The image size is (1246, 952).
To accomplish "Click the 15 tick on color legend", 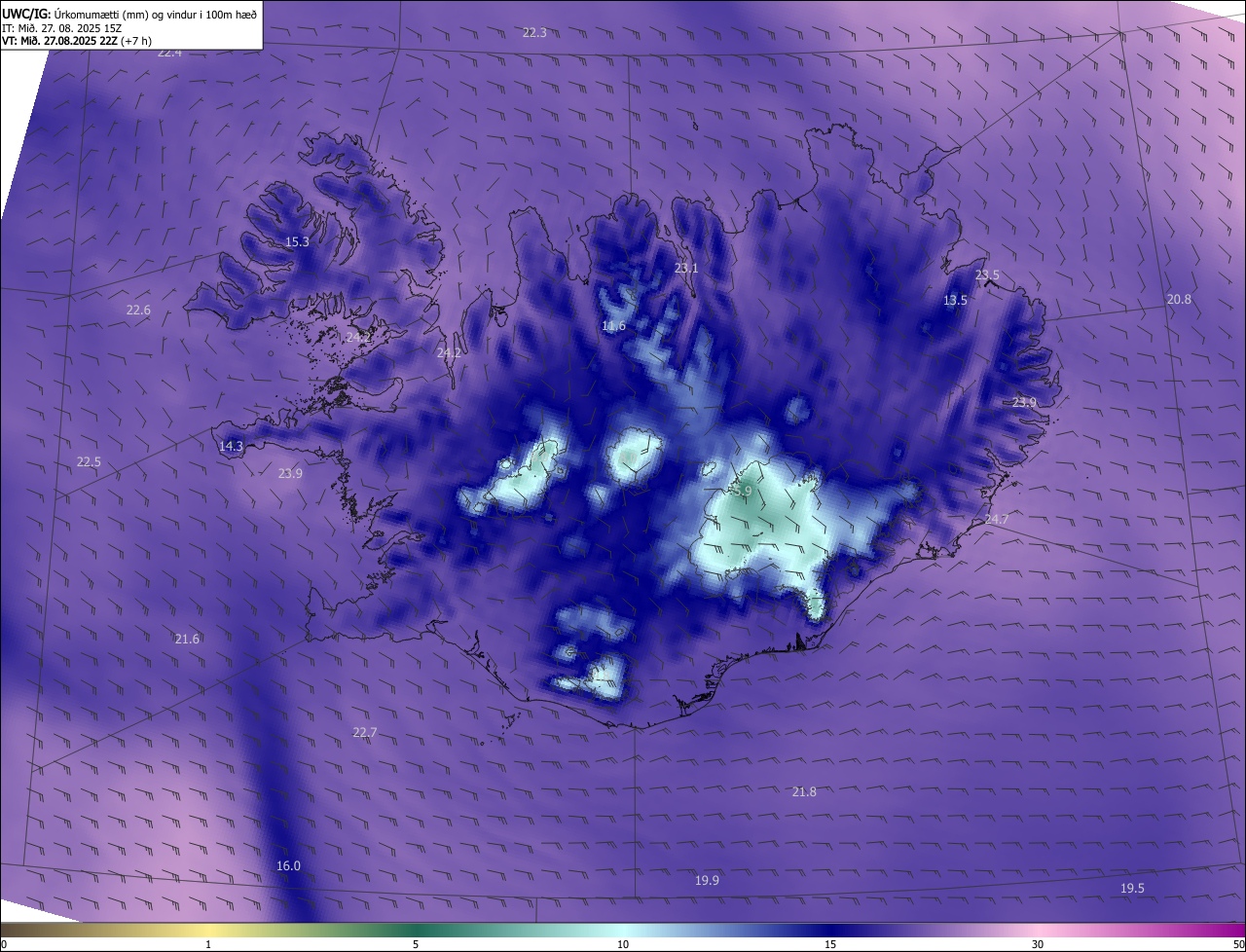I will coord(830,944).
